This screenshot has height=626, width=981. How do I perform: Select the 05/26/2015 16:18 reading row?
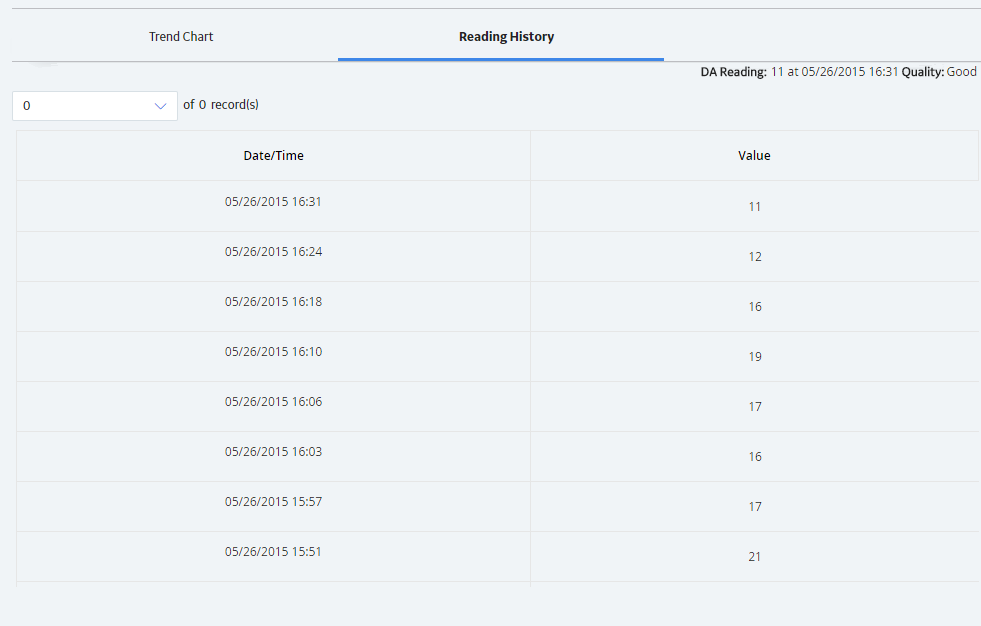(497, 306)
